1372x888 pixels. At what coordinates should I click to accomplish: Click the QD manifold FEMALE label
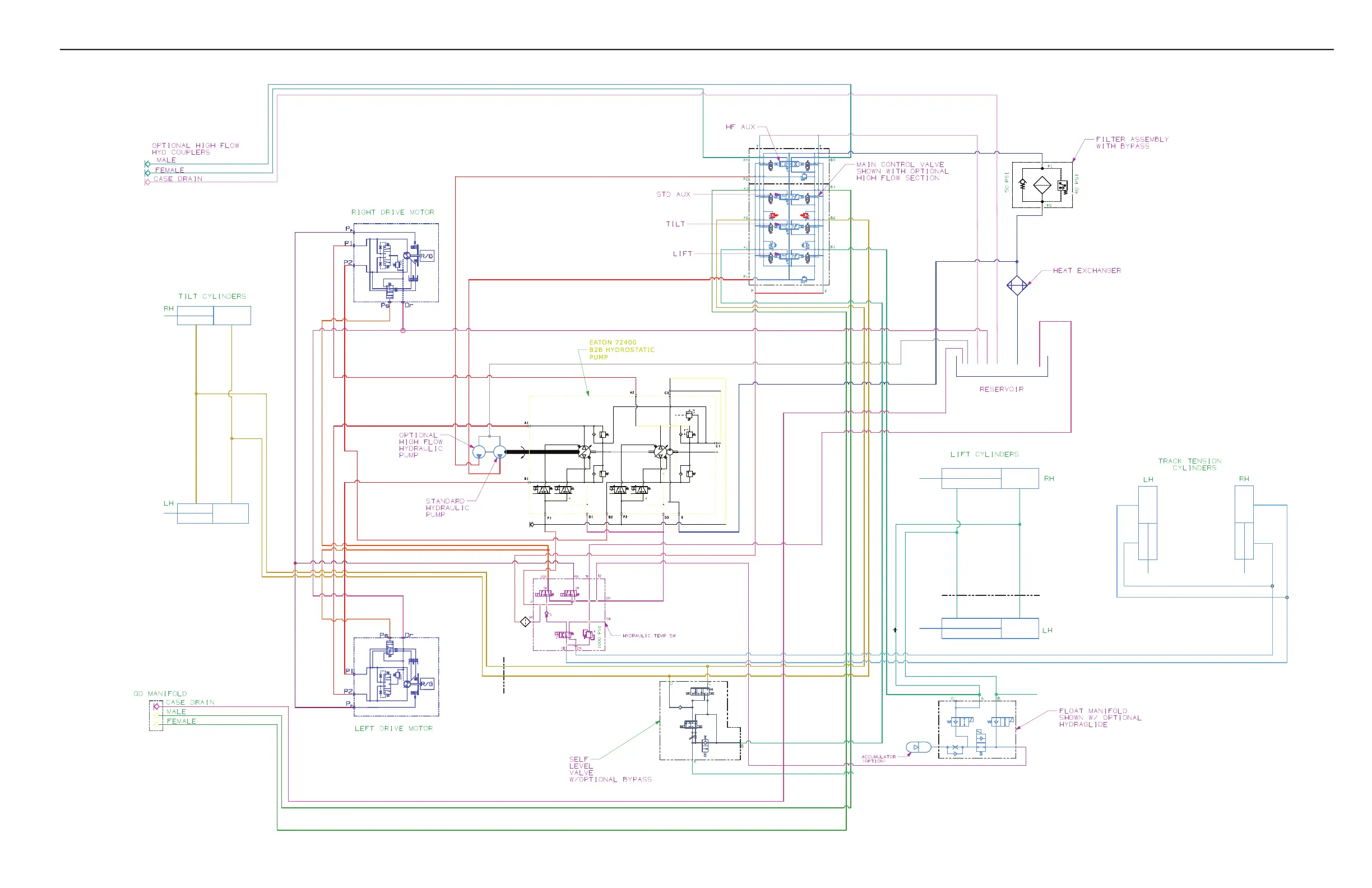[181, 721]
